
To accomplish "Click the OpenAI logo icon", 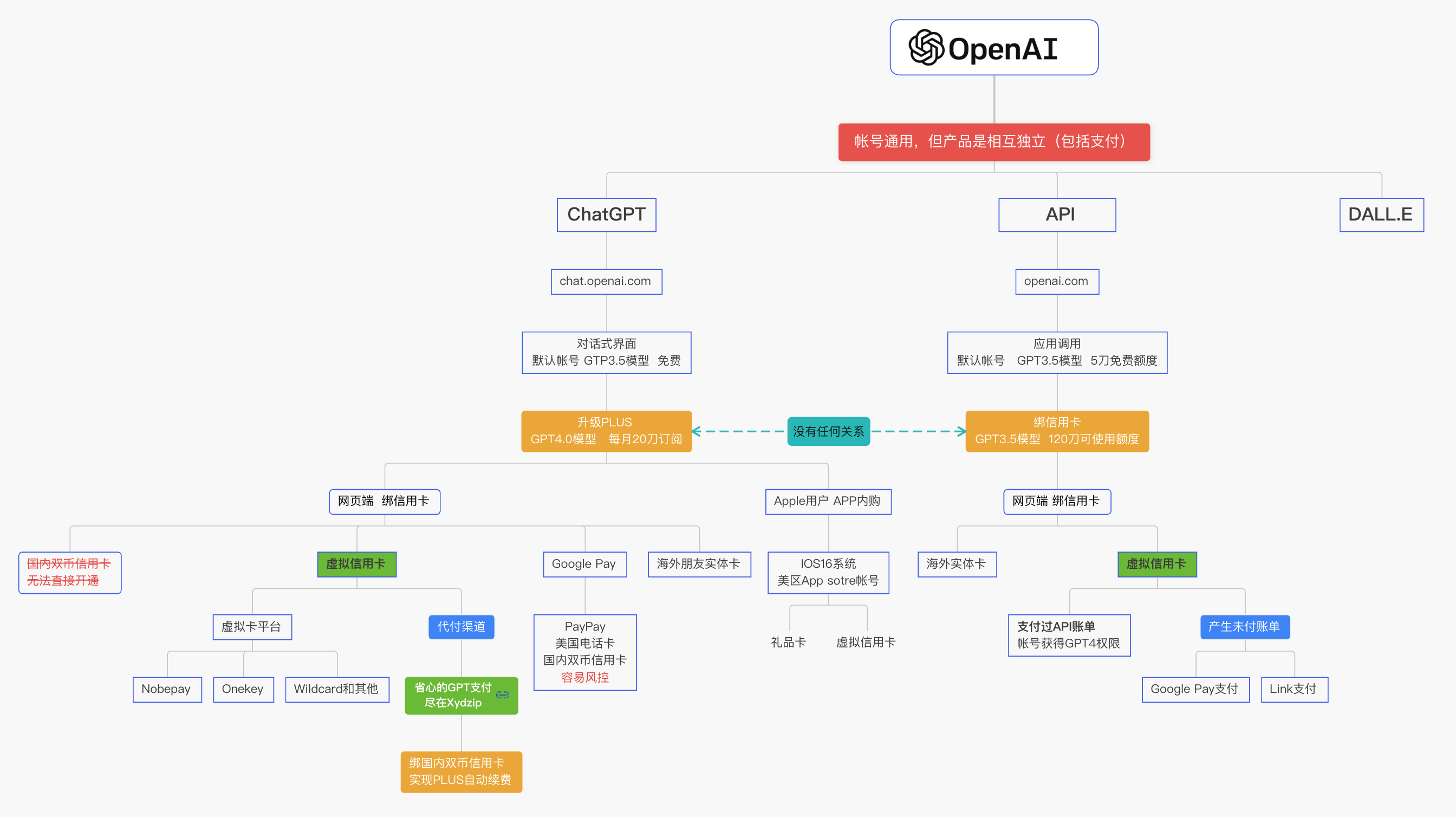I will 926,48.
